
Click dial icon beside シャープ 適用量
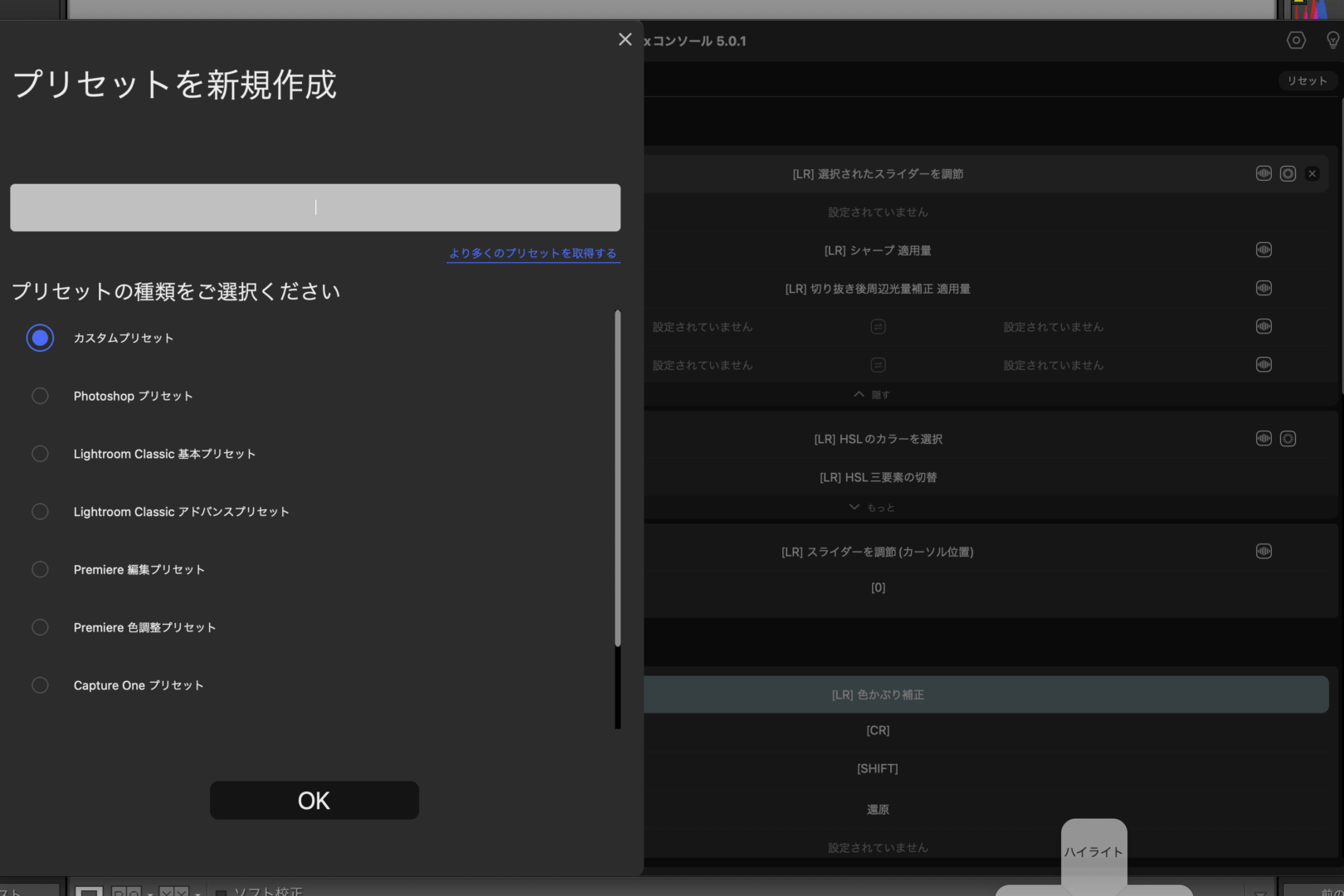(1264, 250)
